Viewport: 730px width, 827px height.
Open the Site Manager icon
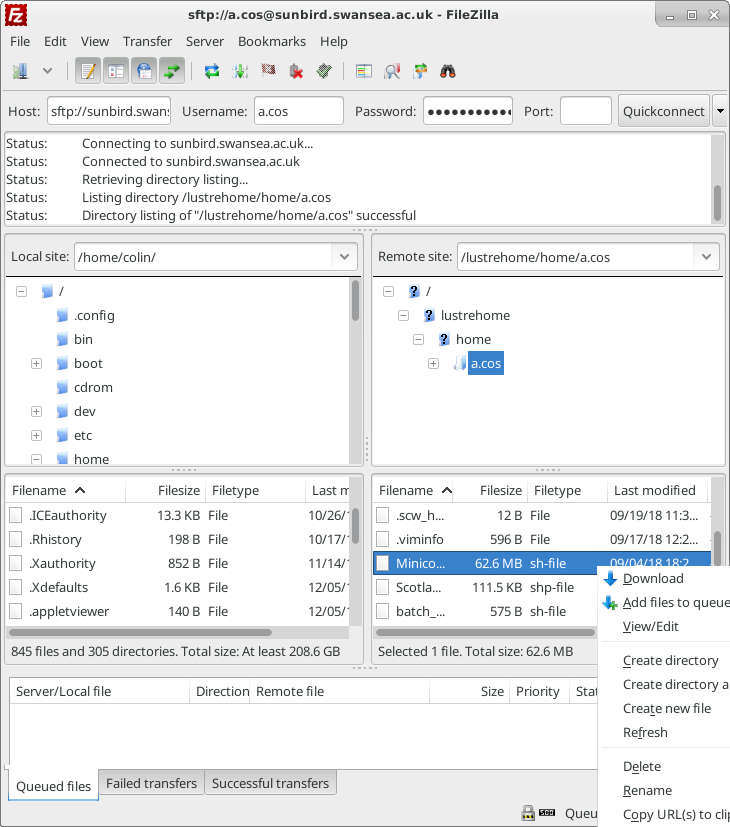coord(21,71)
